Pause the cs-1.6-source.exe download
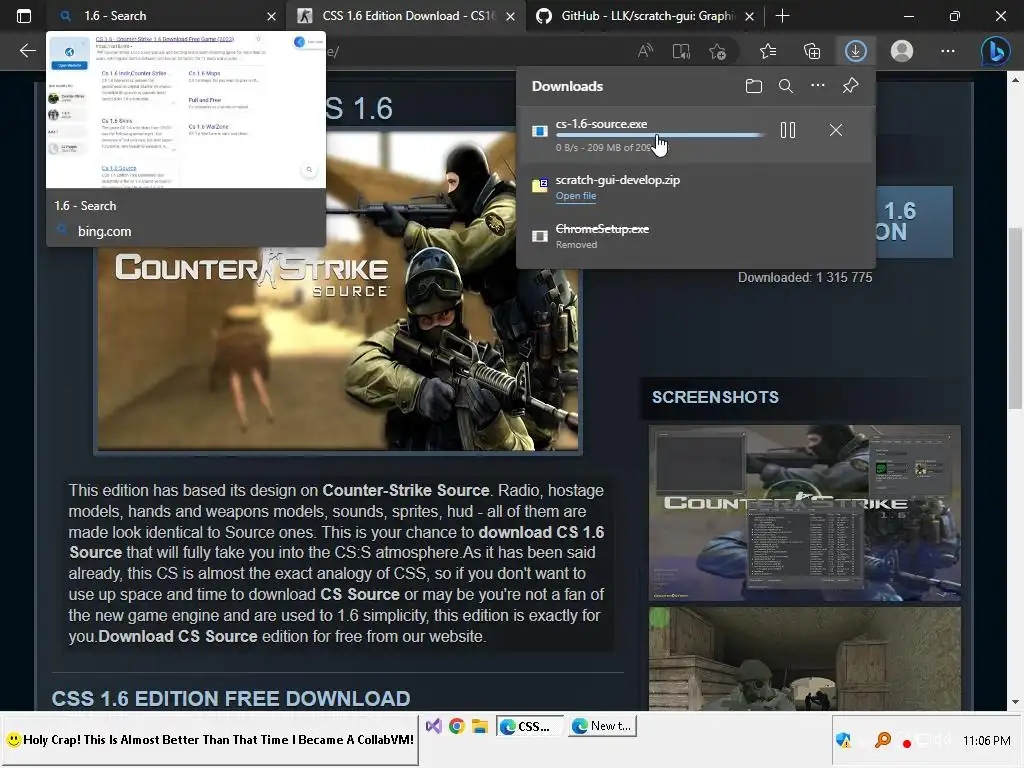This screenshot has width=1024, height=768. [788, 130]
